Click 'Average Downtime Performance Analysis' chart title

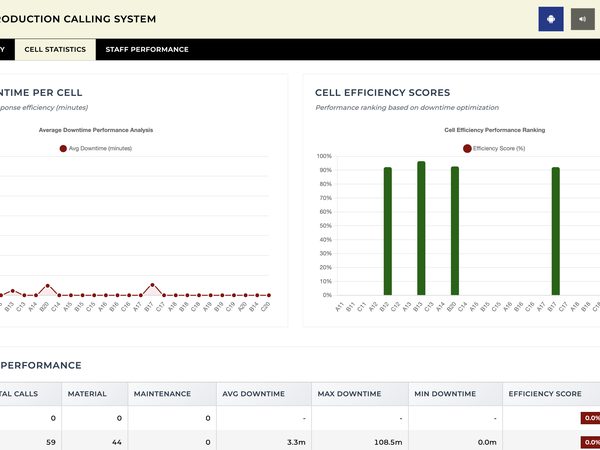(96, 130)
